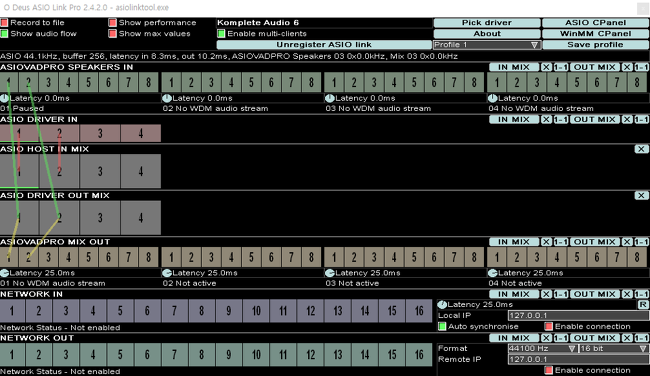Select channel 1 in ASIO Driver In

[19, 133]
